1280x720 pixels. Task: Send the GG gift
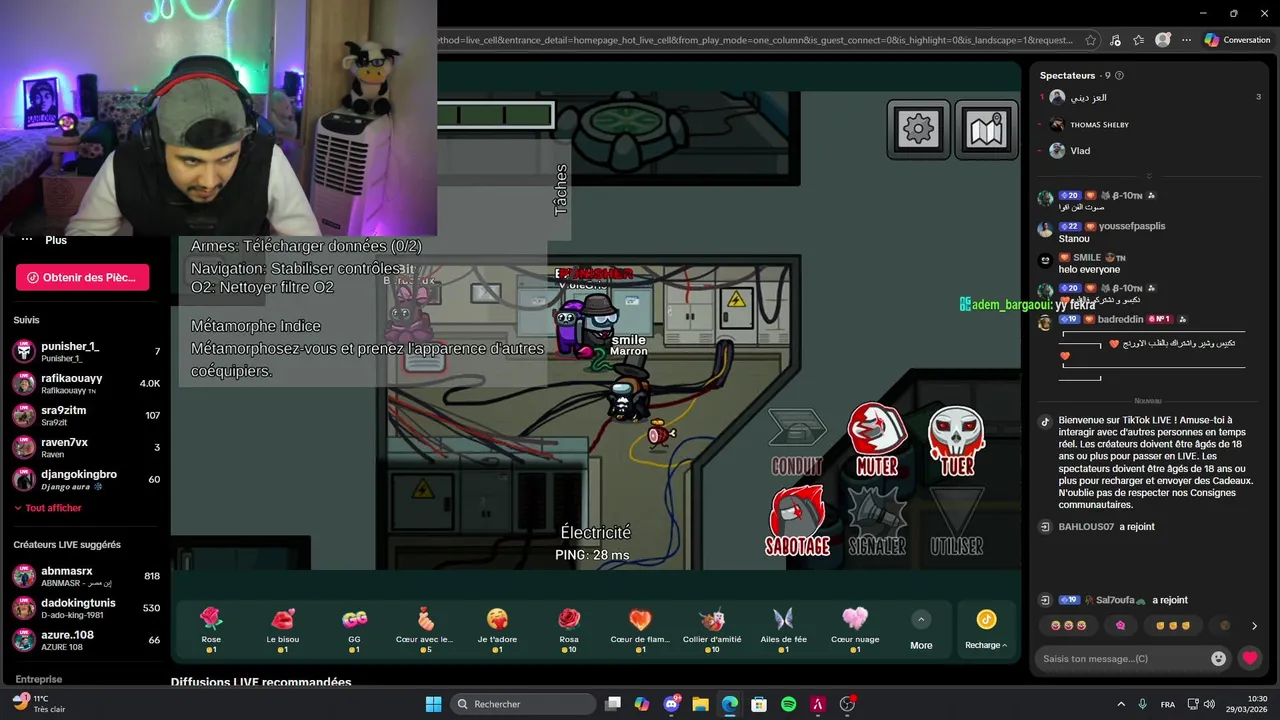point(354,630)
